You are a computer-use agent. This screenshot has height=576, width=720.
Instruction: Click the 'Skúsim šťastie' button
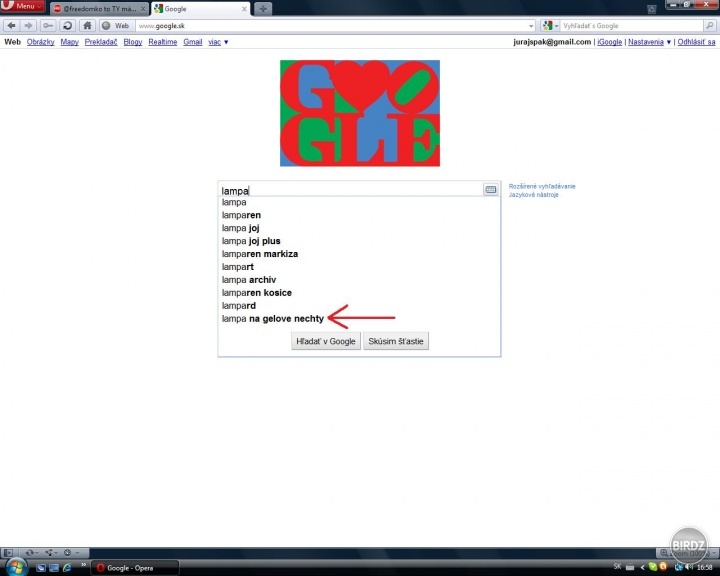396,341
